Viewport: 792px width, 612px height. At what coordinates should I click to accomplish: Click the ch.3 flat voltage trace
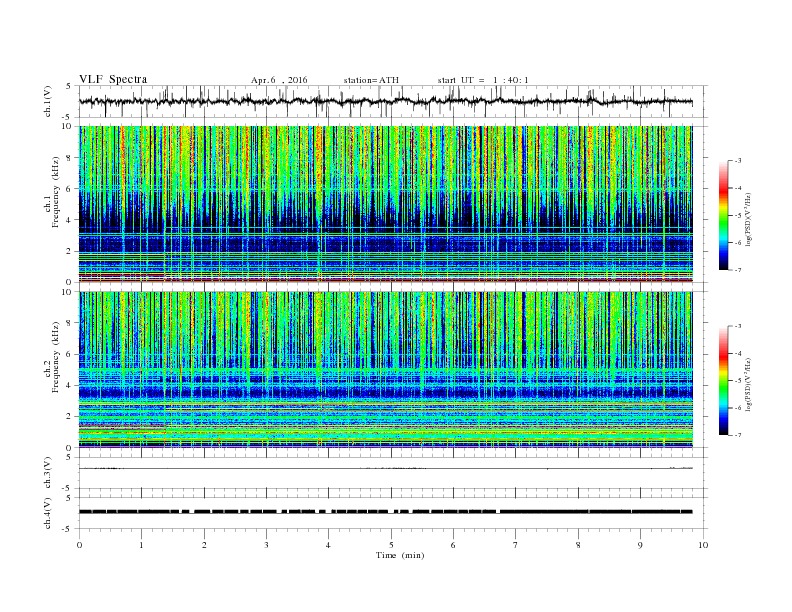point(385,468)
